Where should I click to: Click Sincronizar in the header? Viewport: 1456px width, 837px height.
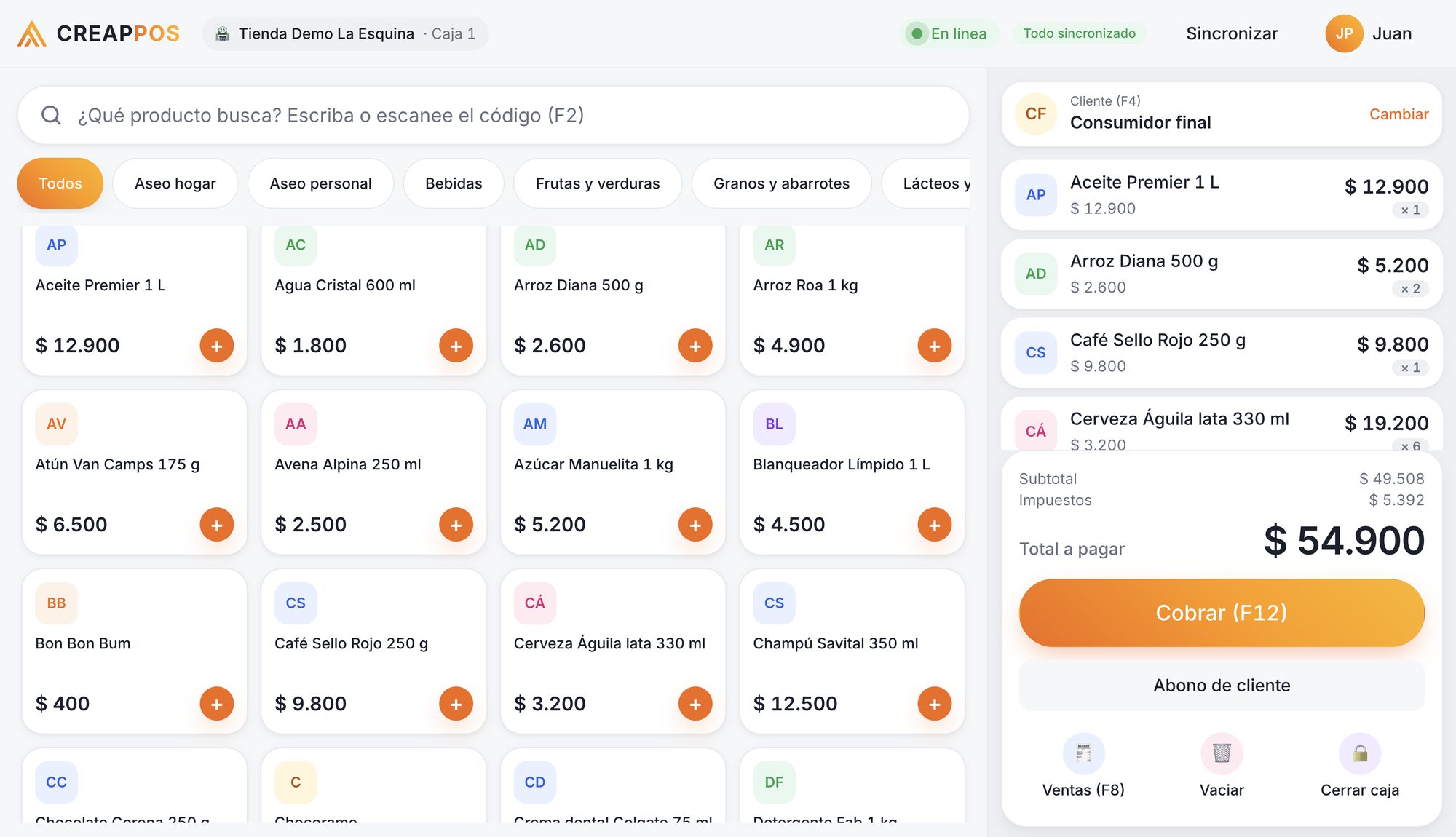point(1232,33)
